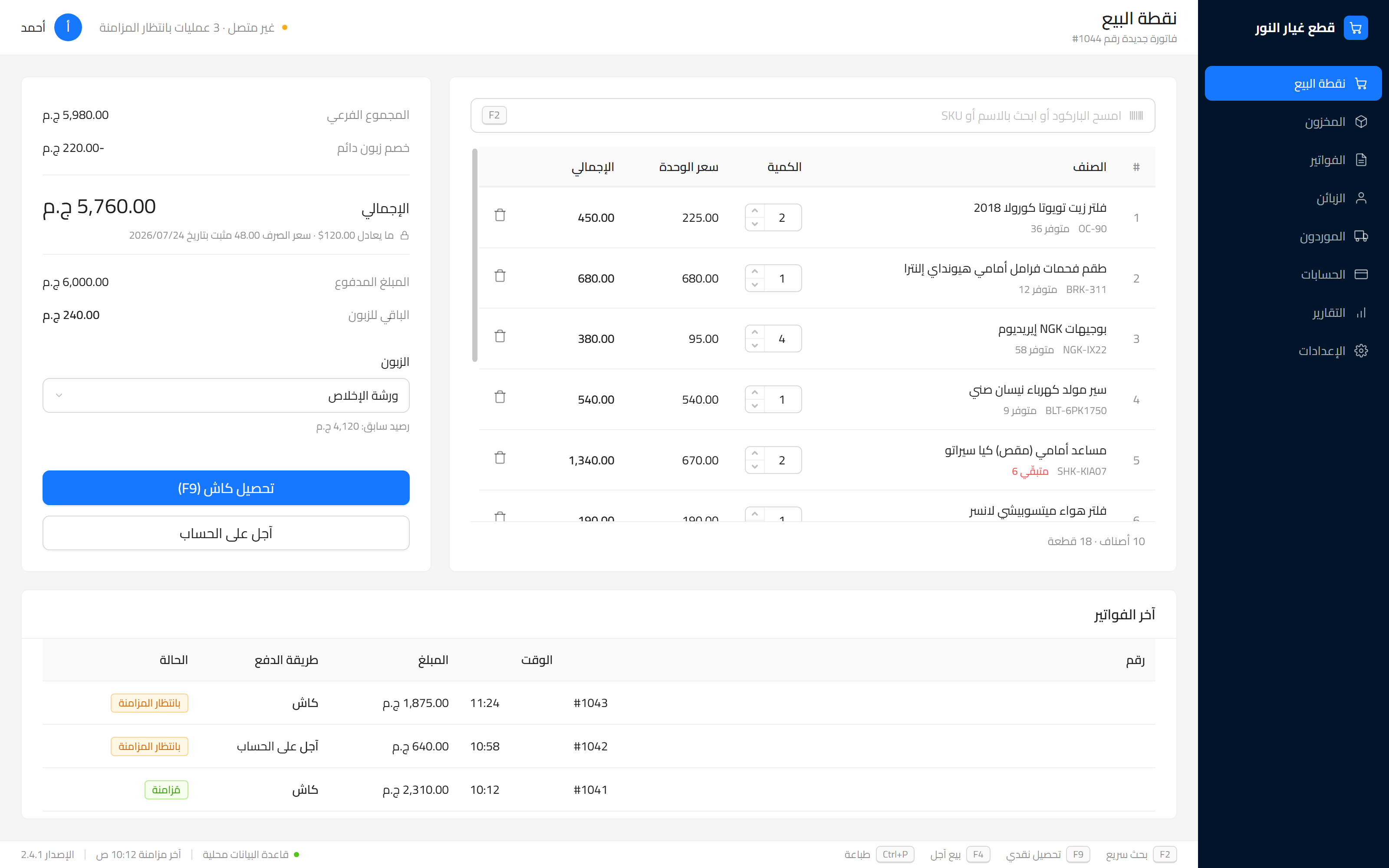
Task: Focus the barcode or SKU search field
Action: click(x=813, y=115)
